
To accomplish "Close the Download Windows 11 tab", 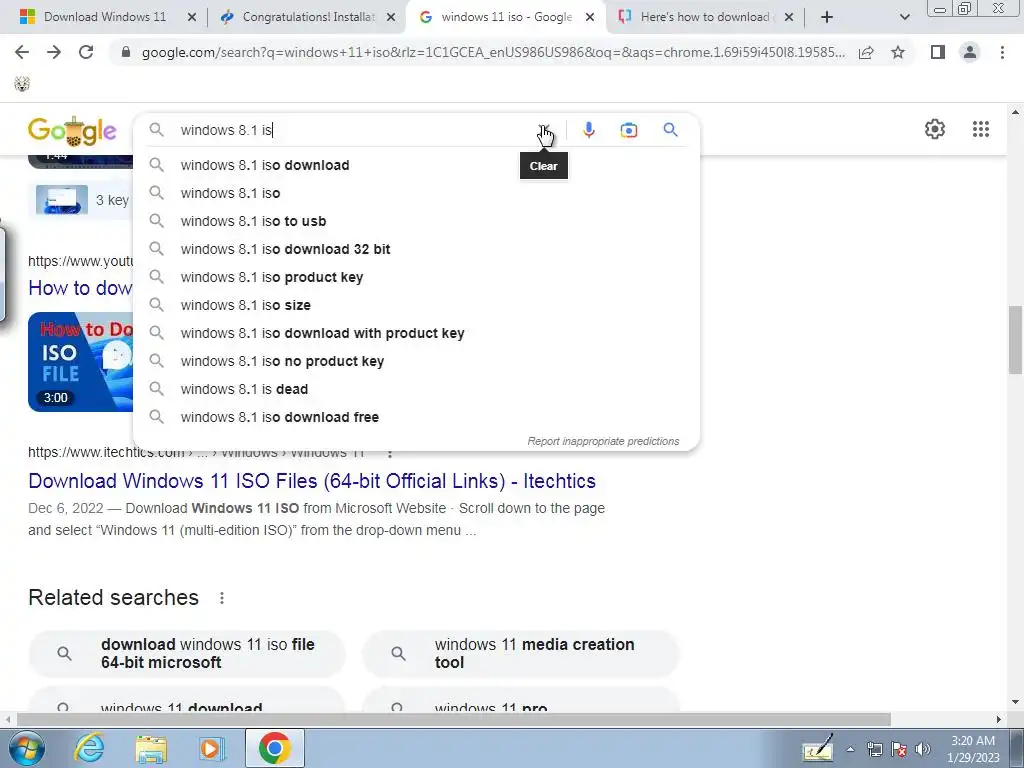I will (x=192, y=17).
